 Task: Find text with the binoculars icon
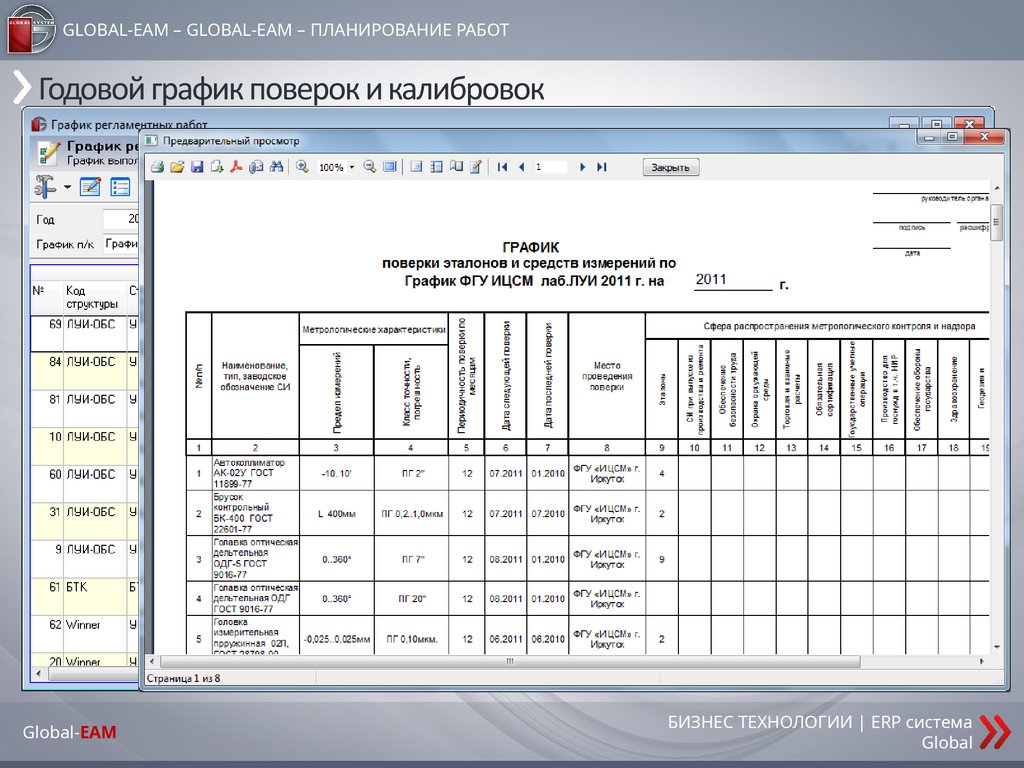(x=276, y=167)
